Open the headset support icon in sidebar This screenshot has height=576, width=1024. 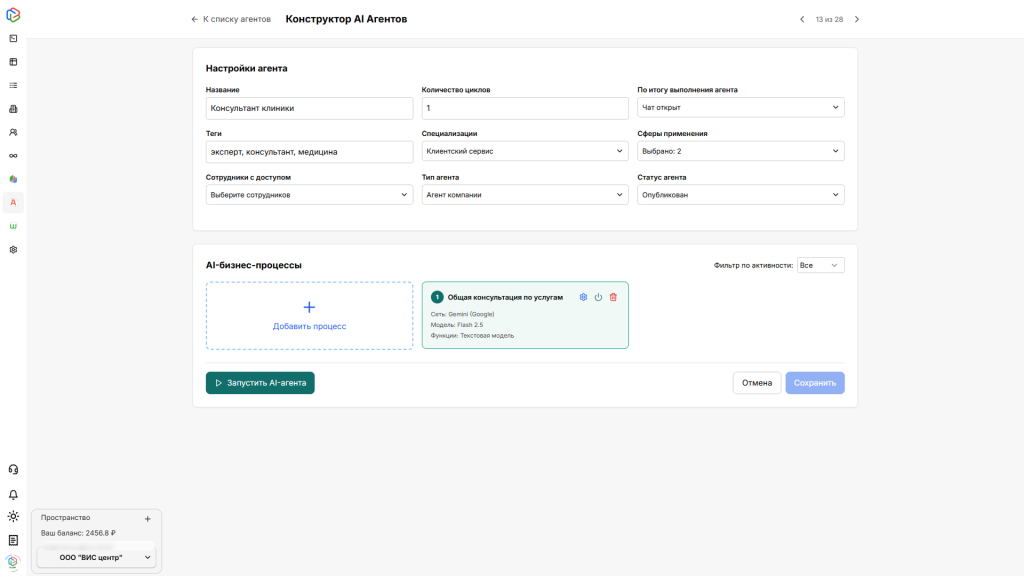(x=12, y=468)
